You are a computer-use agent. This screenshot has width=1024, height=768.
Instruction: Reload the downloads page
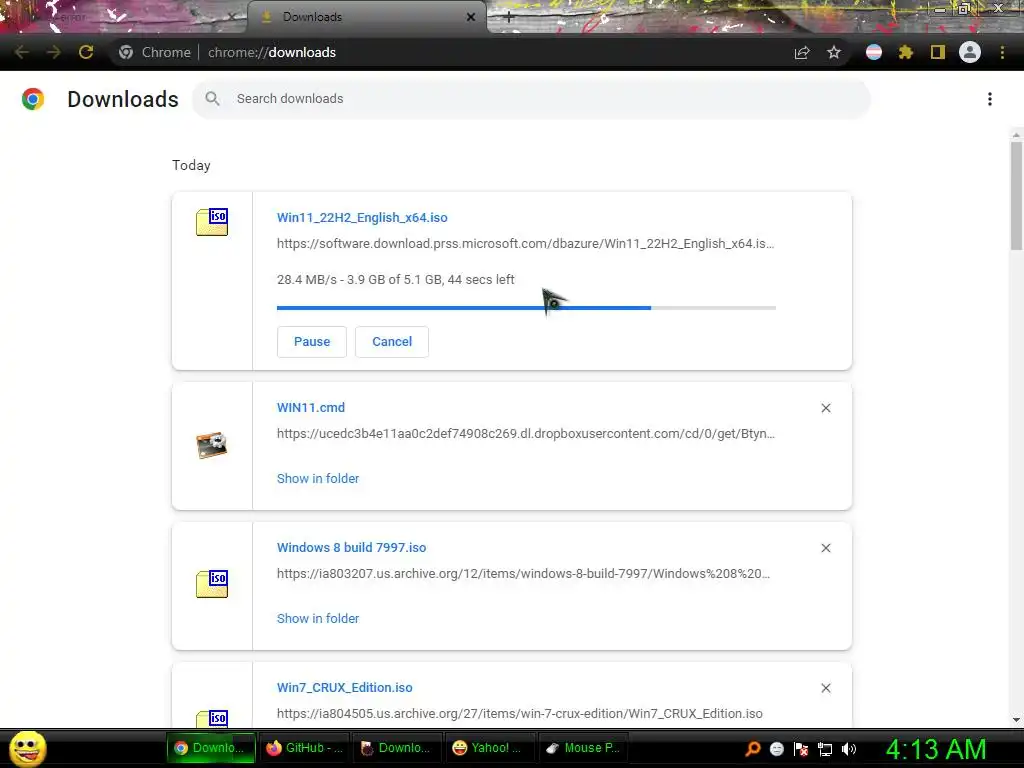tap(86, 52)
